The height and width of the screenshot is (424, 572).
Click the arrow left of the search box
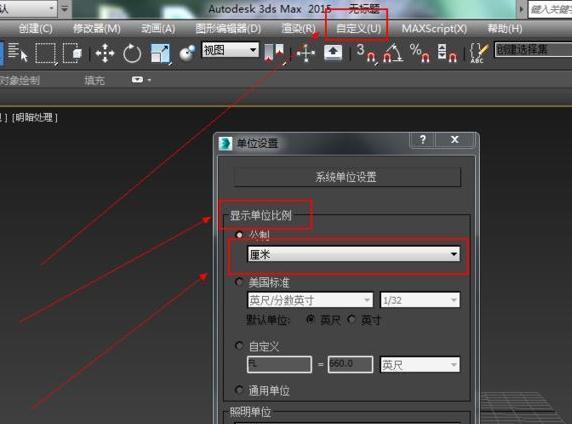click(521, 9)
